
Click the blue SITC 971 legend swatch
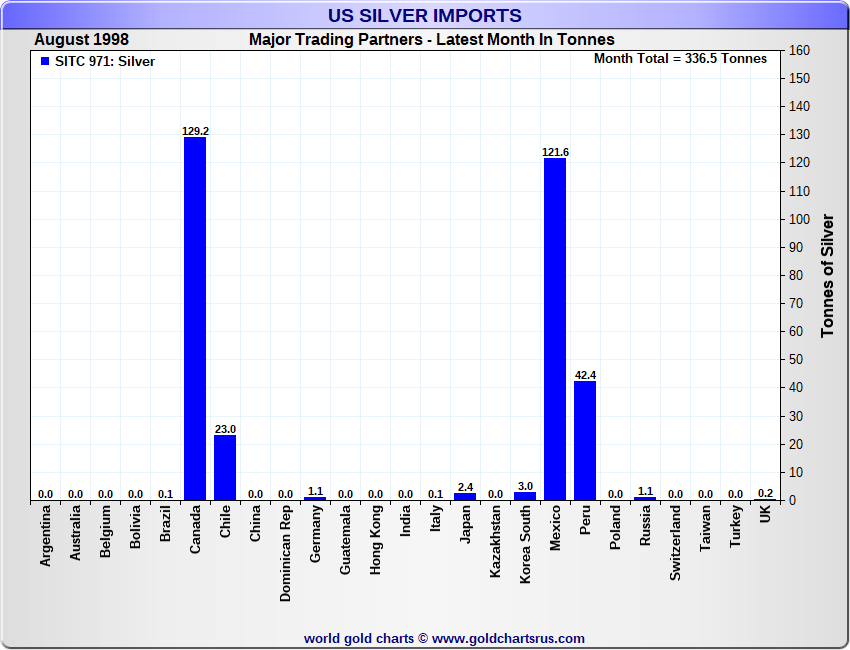coord(44,62)
